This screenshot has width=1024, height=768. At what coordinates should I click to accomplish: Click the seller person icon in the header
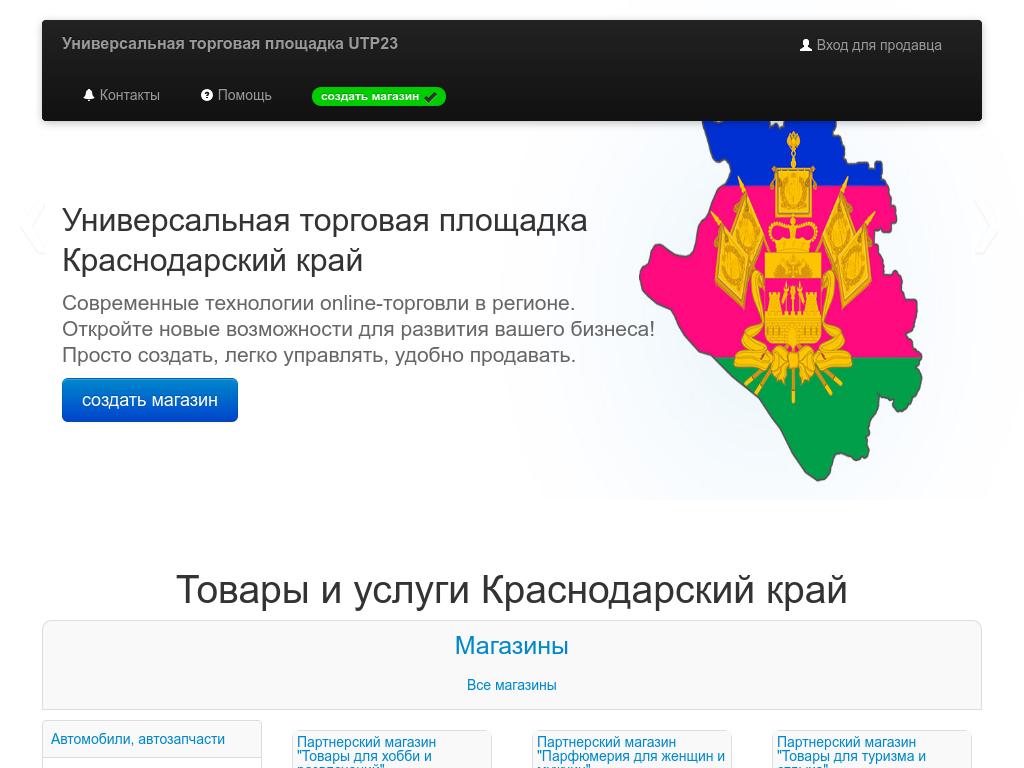point(806,44)
